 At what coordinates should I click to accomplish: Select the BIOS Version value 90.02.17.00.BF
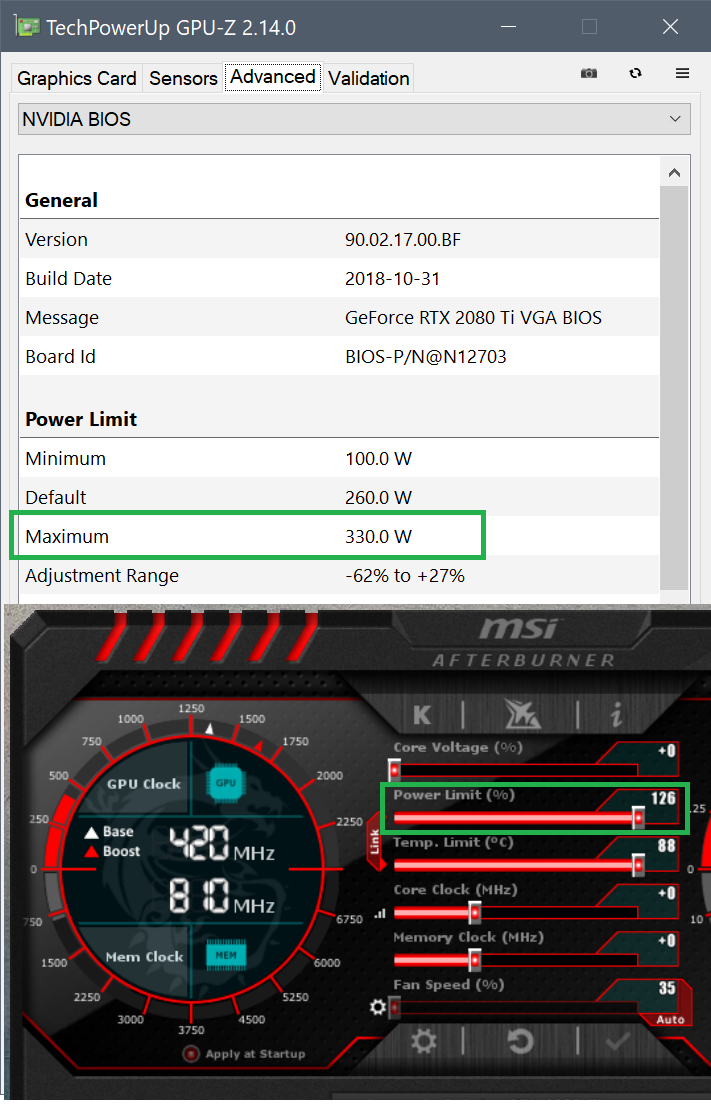tap(402, 240)
